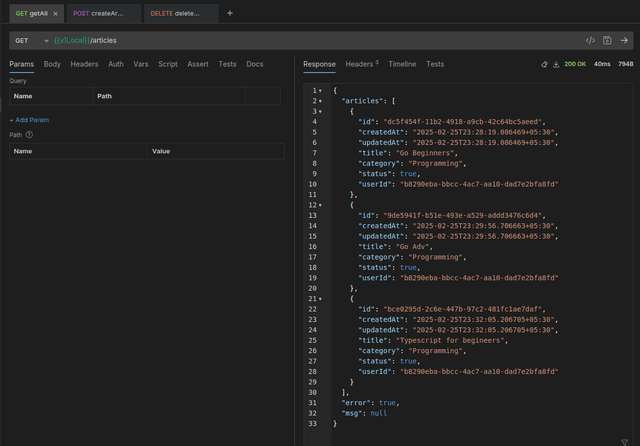640x446 pixels.
Task: Collapse the articles array on line 2
Action: tap(320, 101)
